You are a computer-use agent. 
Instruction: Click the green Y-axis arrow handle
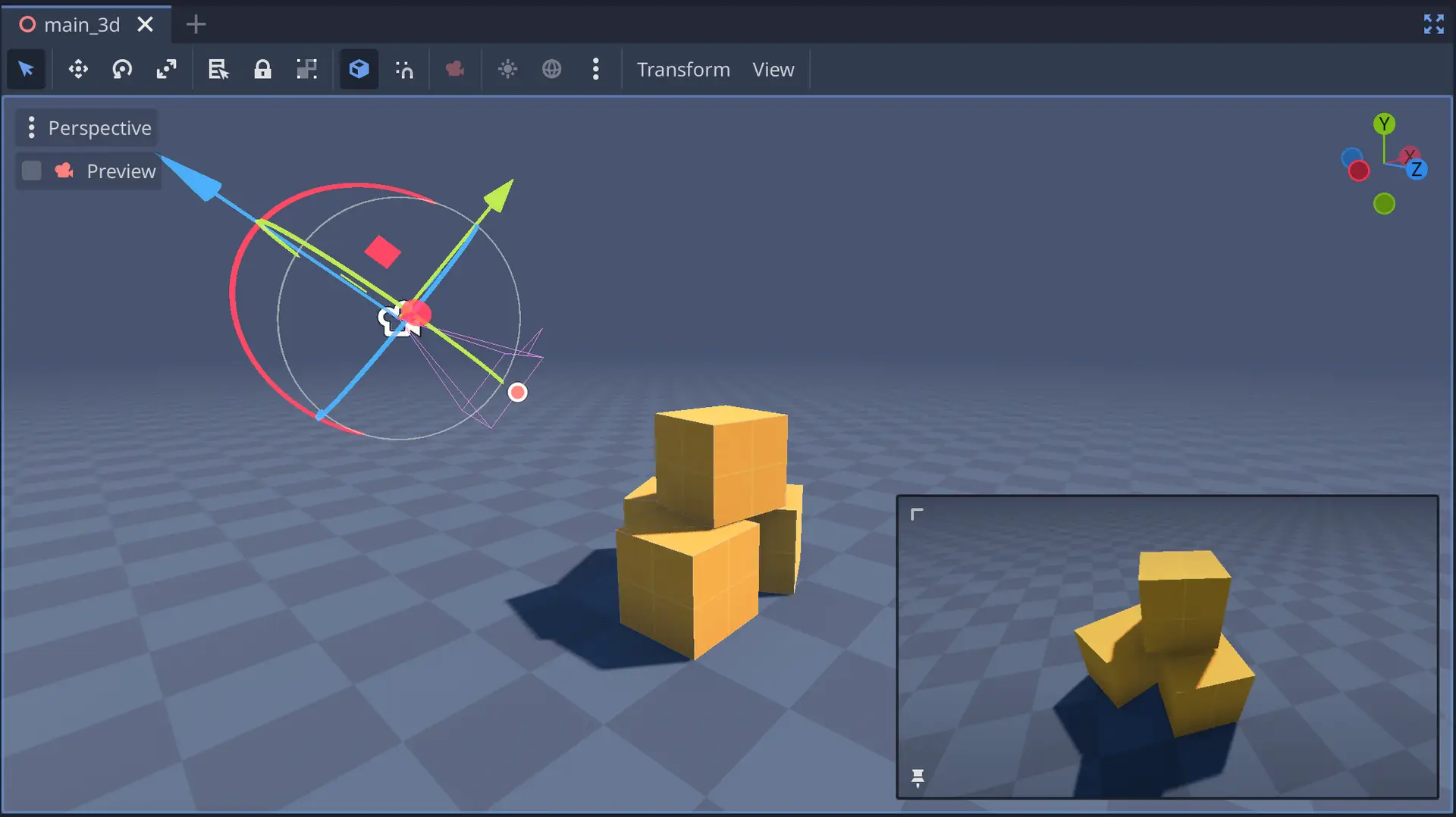(499, 196)
